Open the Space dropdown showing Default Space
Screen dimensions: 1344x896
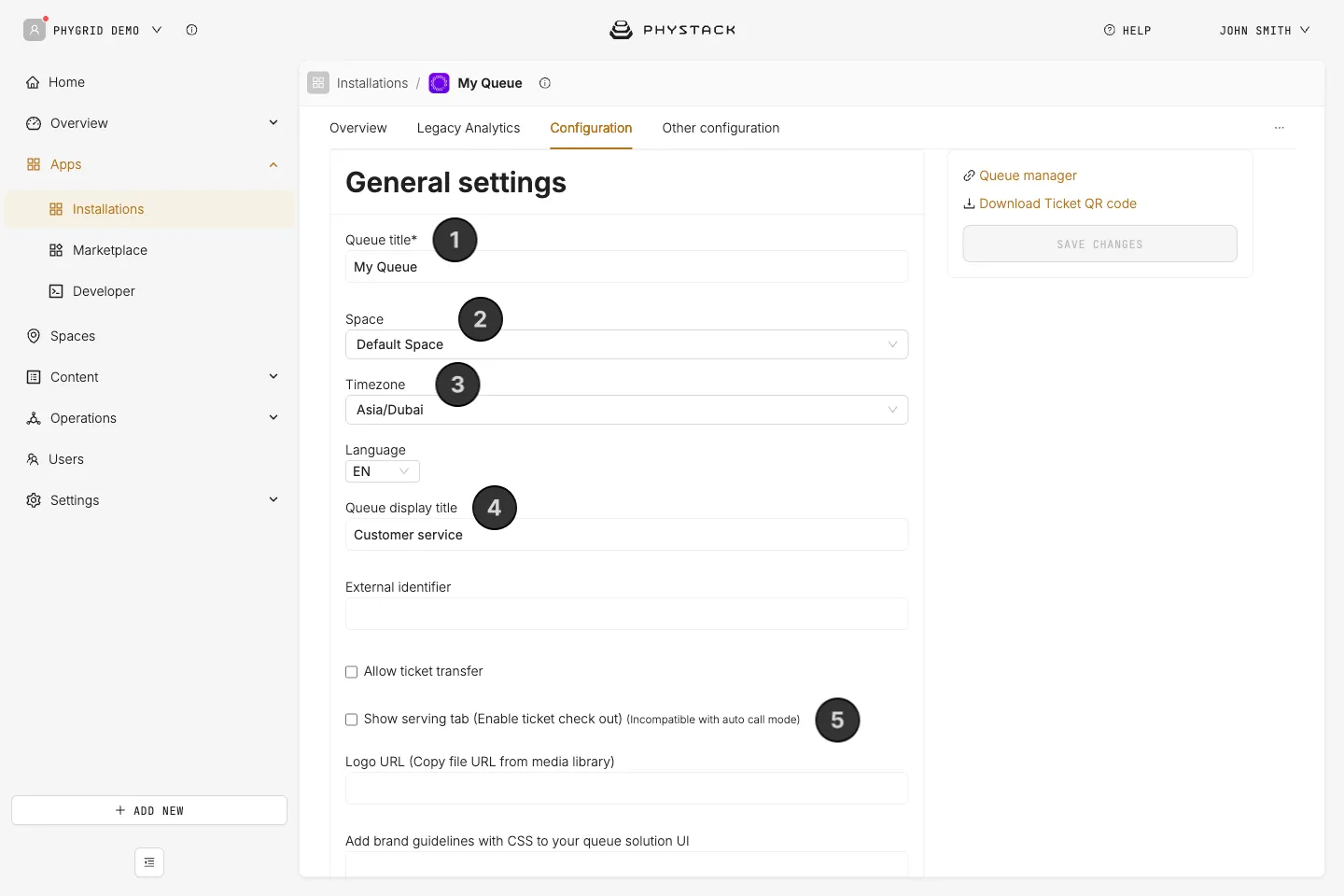[626, 344]
